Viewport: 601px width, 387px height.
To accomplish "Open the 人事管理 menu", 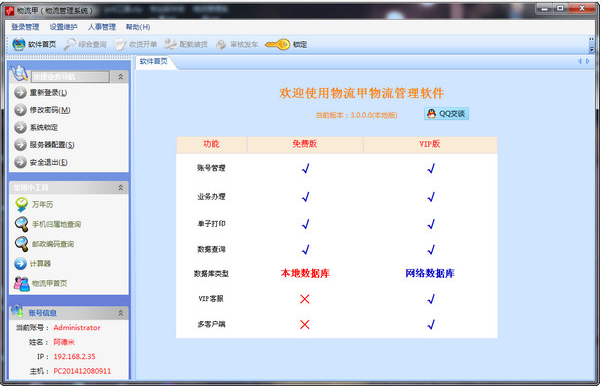I will click(102, 27).
